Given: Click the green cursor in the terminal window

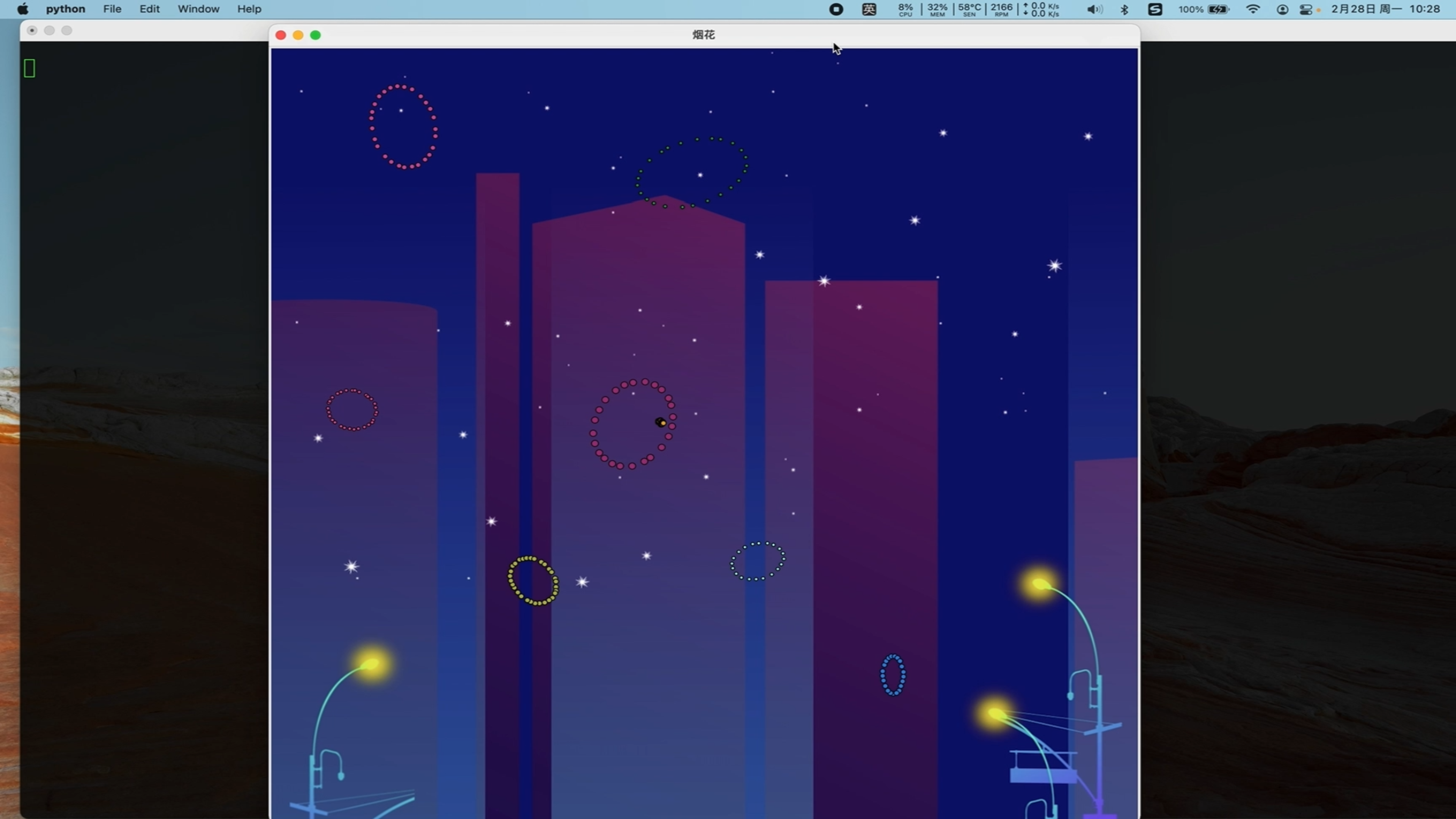Looking at the screenshot, I should tap(30, 68).
